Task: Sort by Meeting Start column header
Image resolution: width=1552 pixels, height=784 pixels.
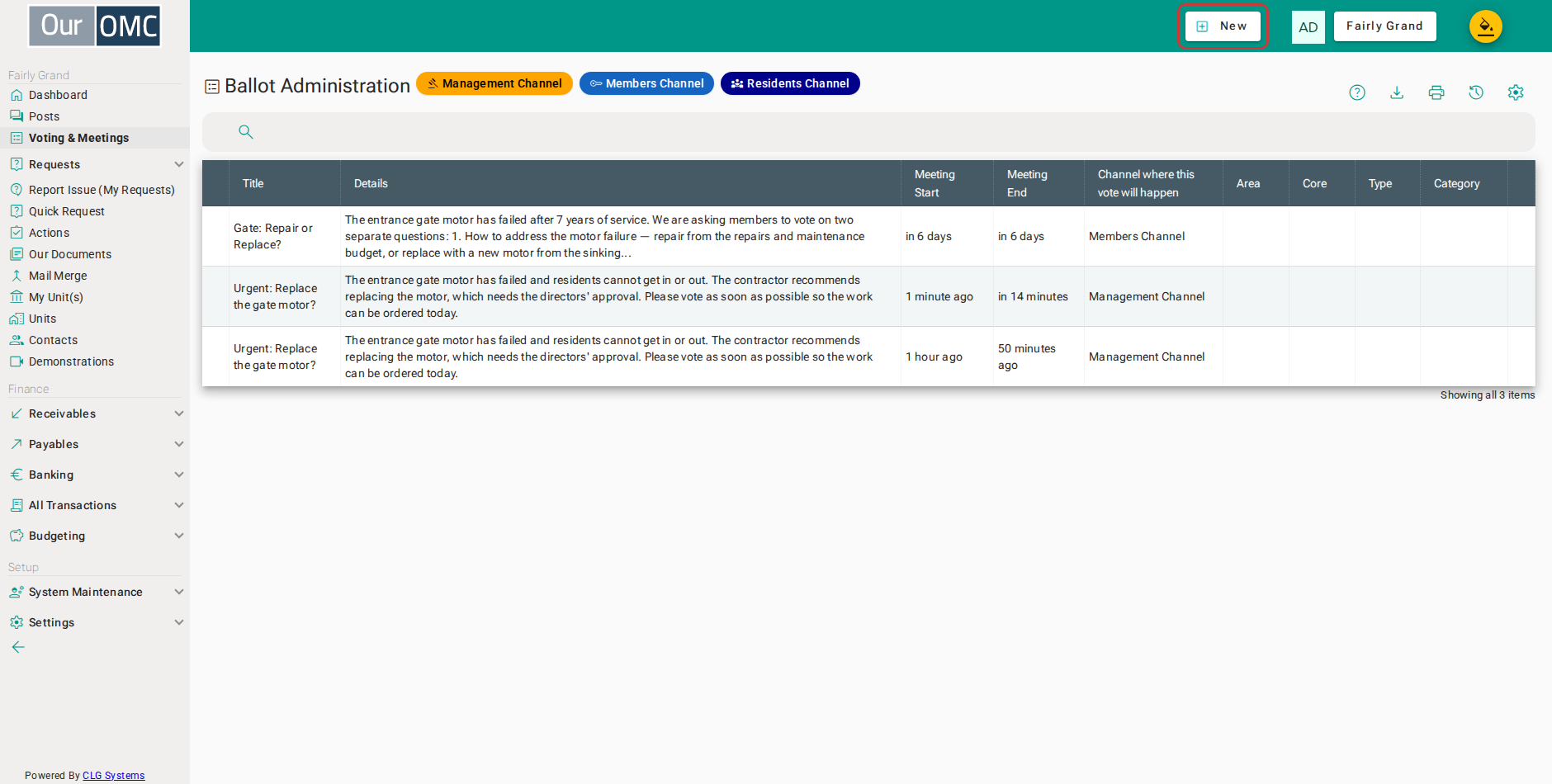Action: coord(946,183)
